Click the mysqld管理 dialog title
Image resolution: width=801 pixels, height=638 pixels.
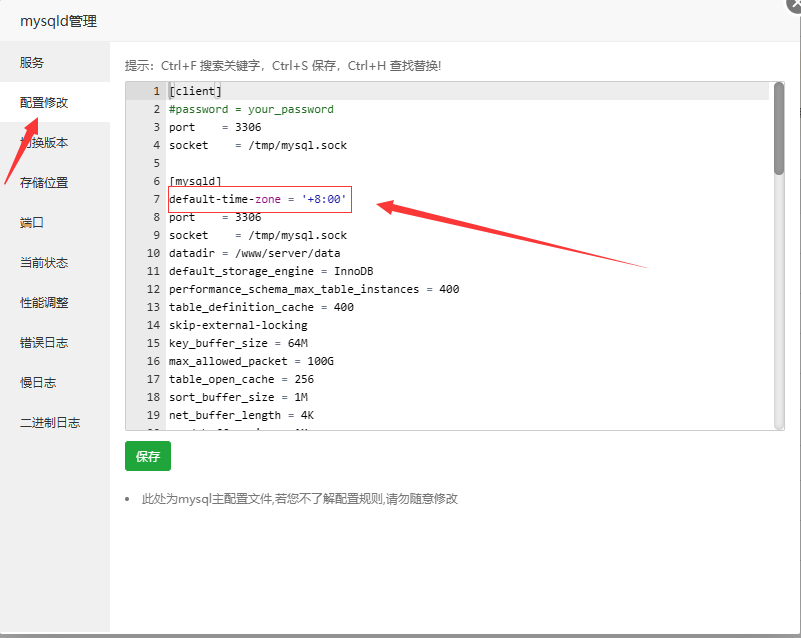pyautogui.click(x=59, y=21)
